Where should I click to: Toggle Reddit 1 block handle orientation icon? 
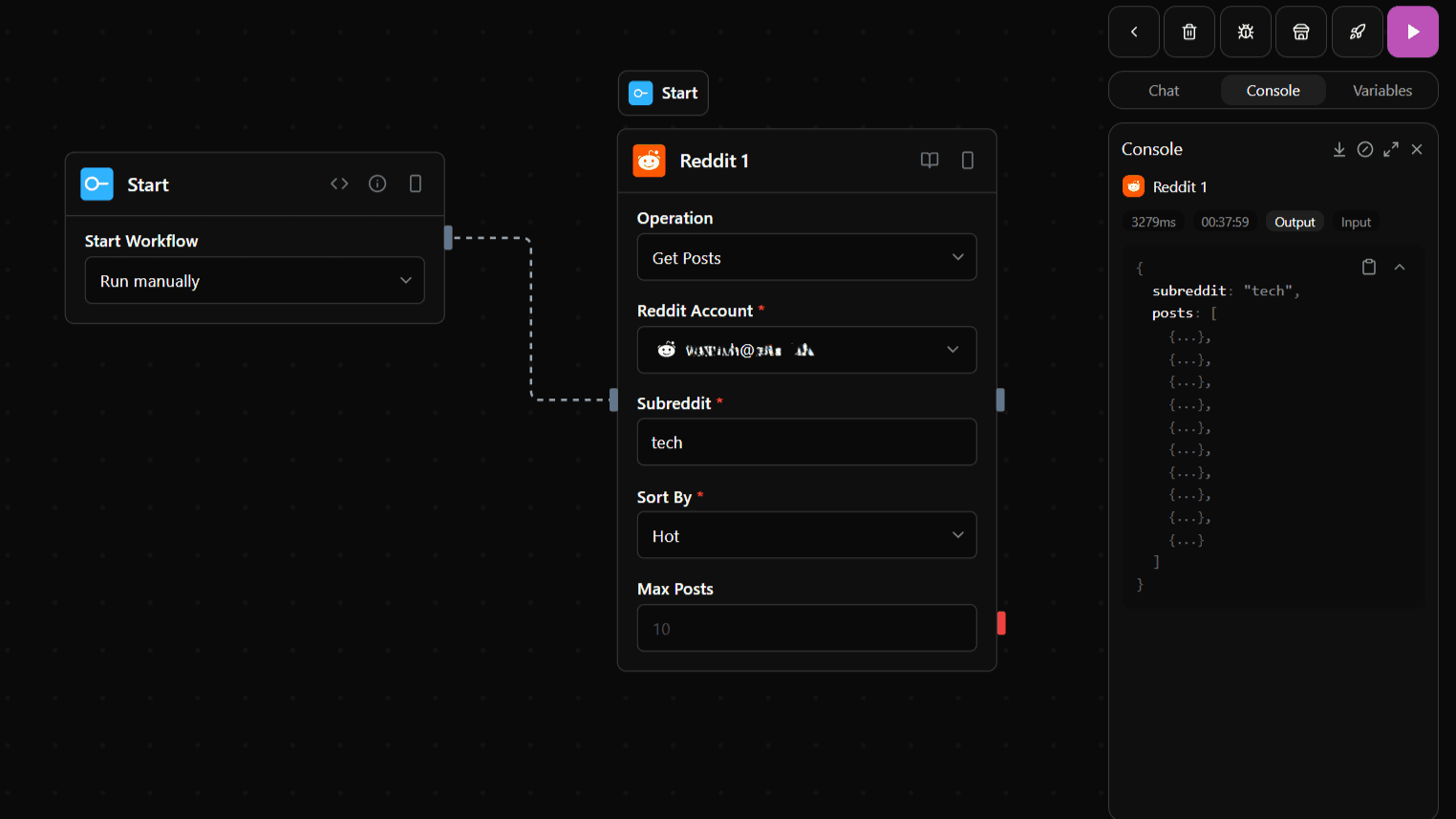(967, 161)
